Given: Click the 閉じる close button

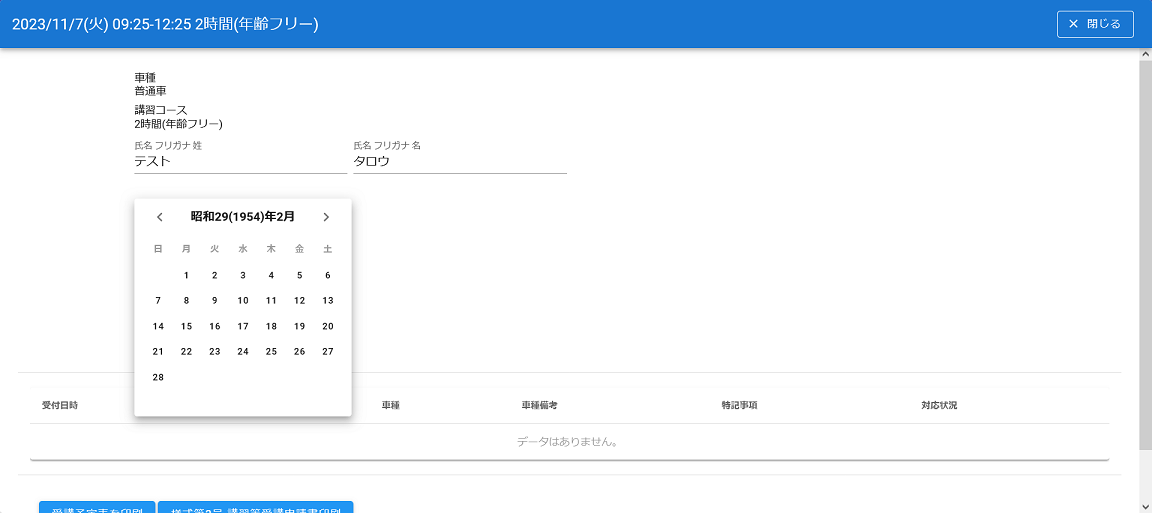Looking at the screenshot, I should tap(1095, 24).
